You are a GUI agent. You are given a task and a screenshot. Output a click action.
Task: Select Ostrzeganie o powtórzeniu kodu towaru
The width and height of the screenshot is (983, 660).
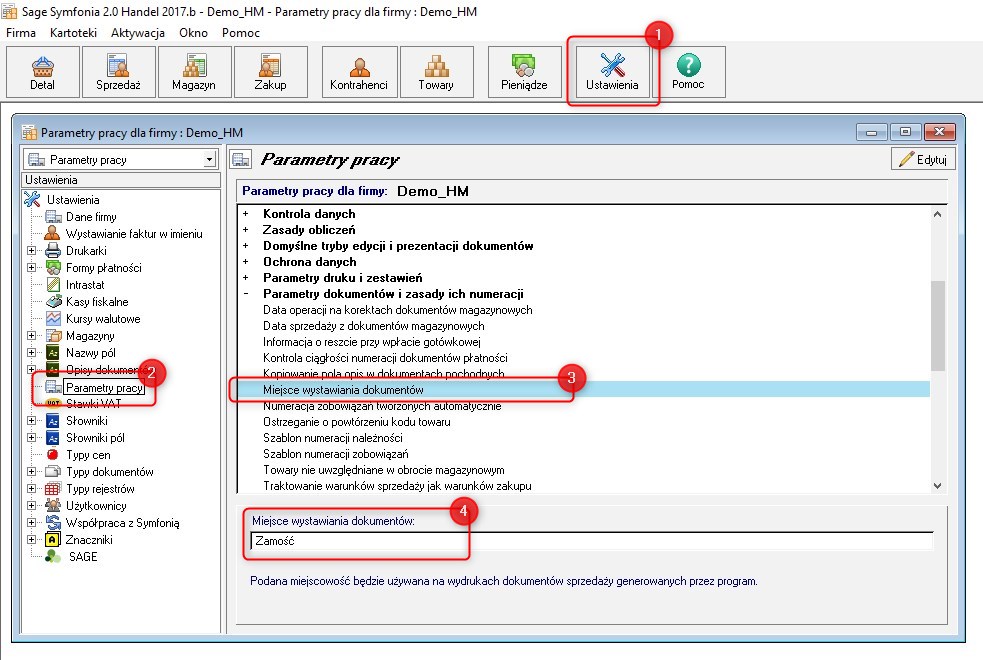click(x=357, y=422)
